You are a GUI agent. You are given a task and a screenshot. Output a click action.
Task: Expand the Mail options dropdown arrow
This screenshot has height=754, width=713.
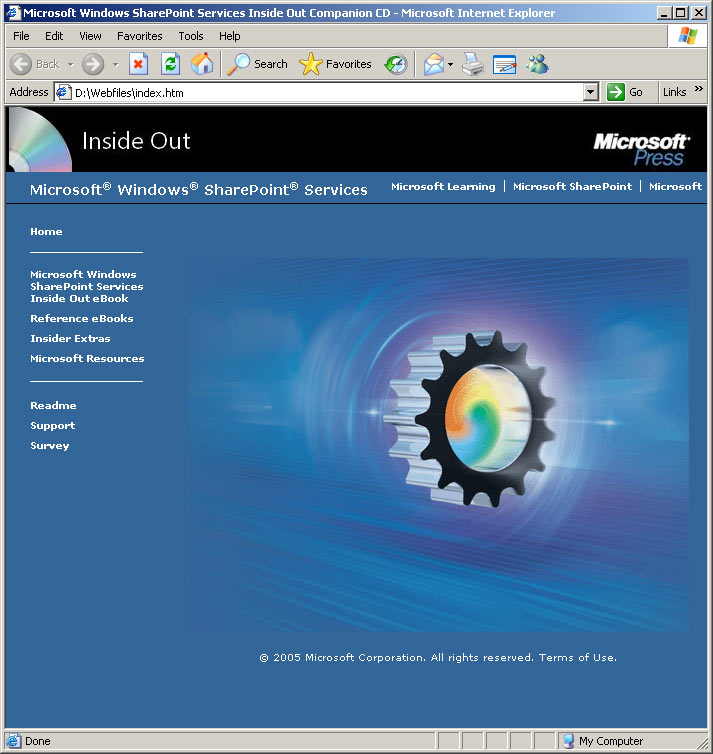click(450, 64)
